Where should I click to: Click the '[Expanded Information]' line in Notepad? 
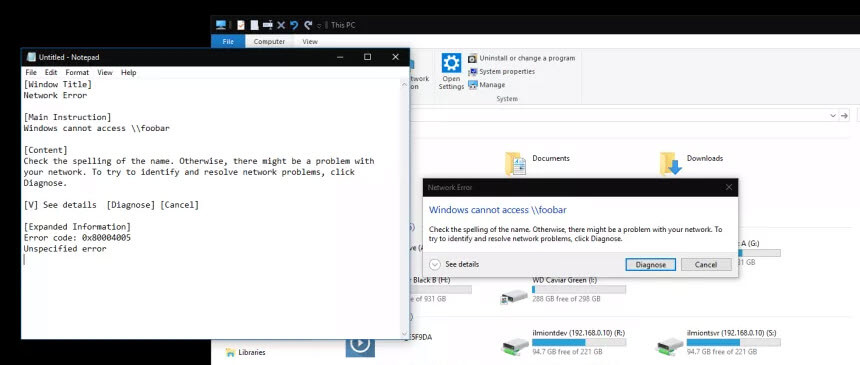pyautogui.click(x=77, y=227)
